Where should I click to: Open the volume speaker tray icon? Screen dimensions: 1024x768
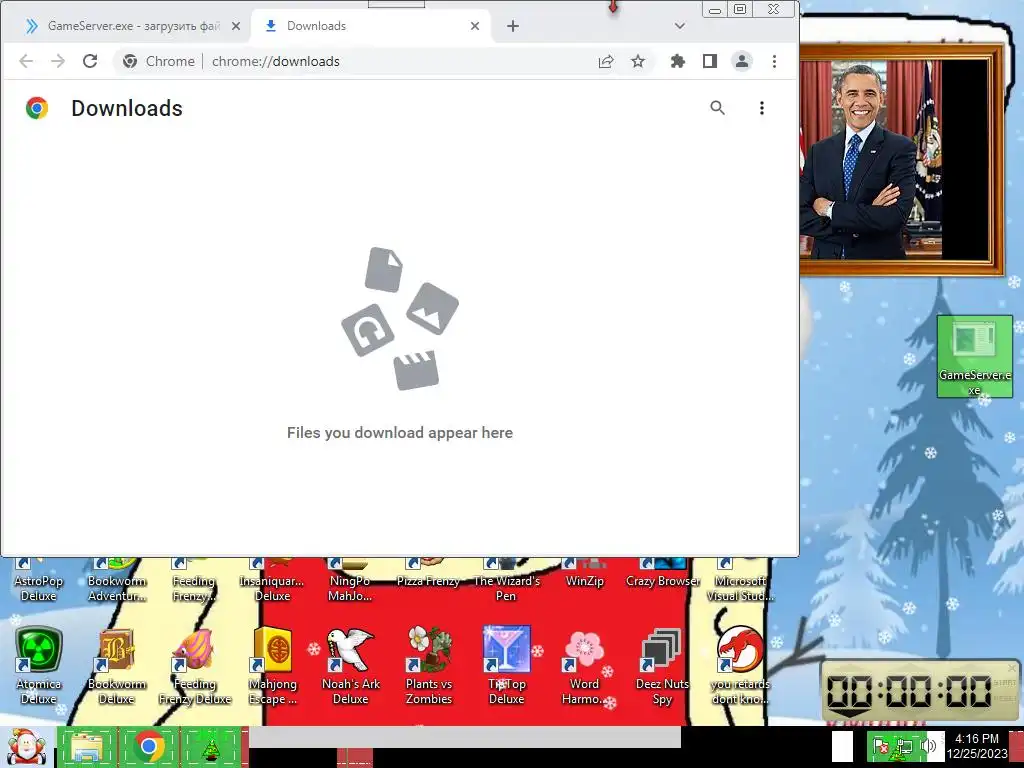(x=928, y=746)
